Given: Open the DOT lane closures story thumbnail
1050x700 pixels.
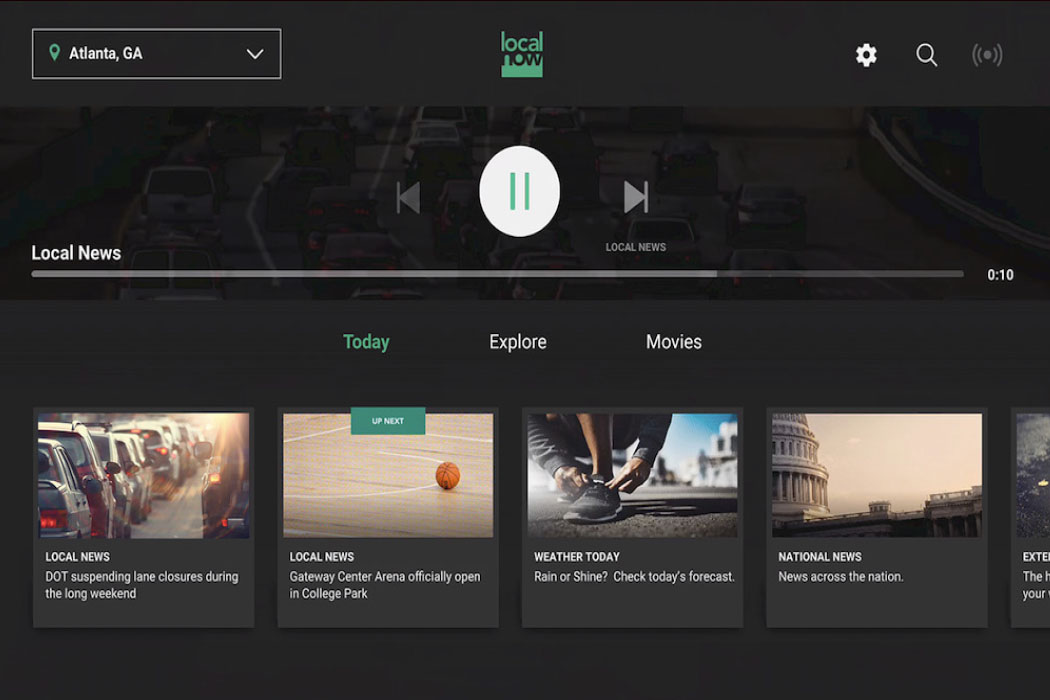Looking at the screenshot, I should (144, 475).
